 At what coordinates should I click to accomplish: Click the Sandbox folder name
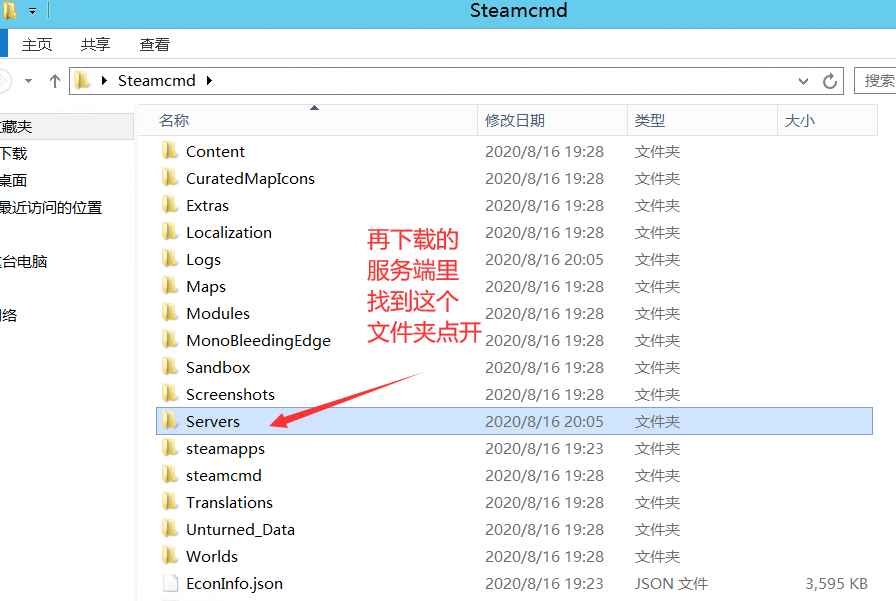(218, 367)
